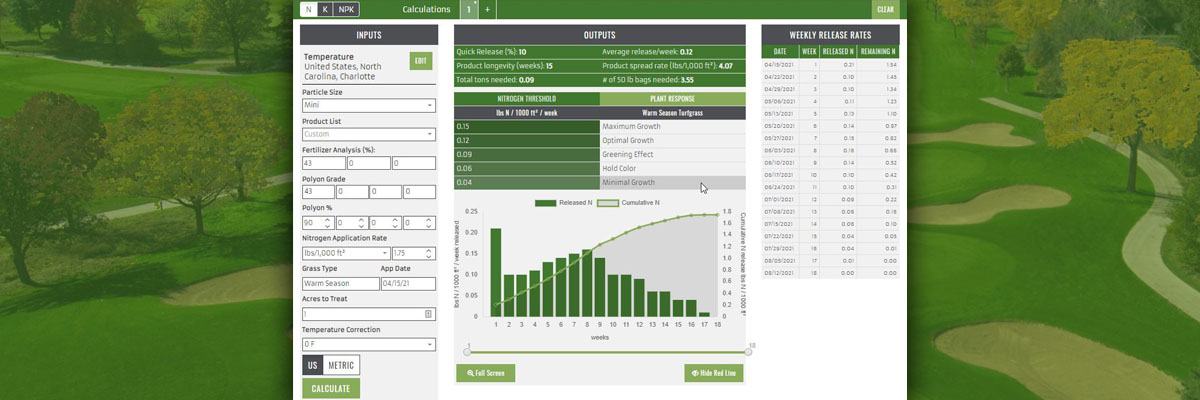Hide the red line on chart
1200x400 pixels.
[714, 373]
